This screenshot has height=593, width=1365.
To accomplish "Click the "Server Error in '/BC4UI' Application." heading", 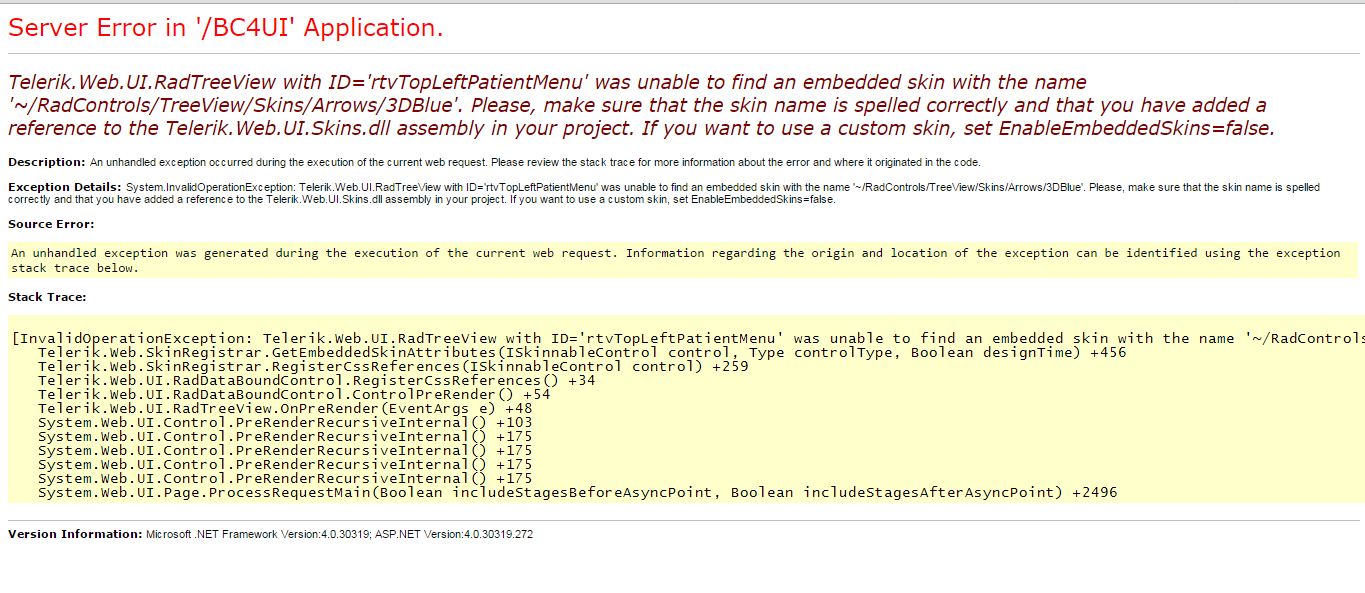I will (225, 28).
